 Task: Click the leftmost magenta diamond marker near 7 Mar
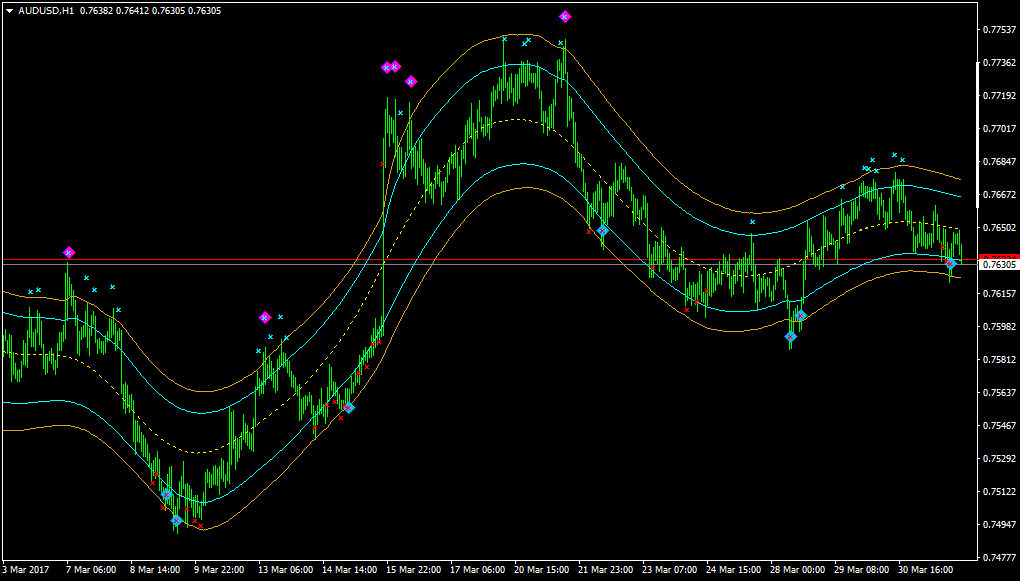point(69,250)
